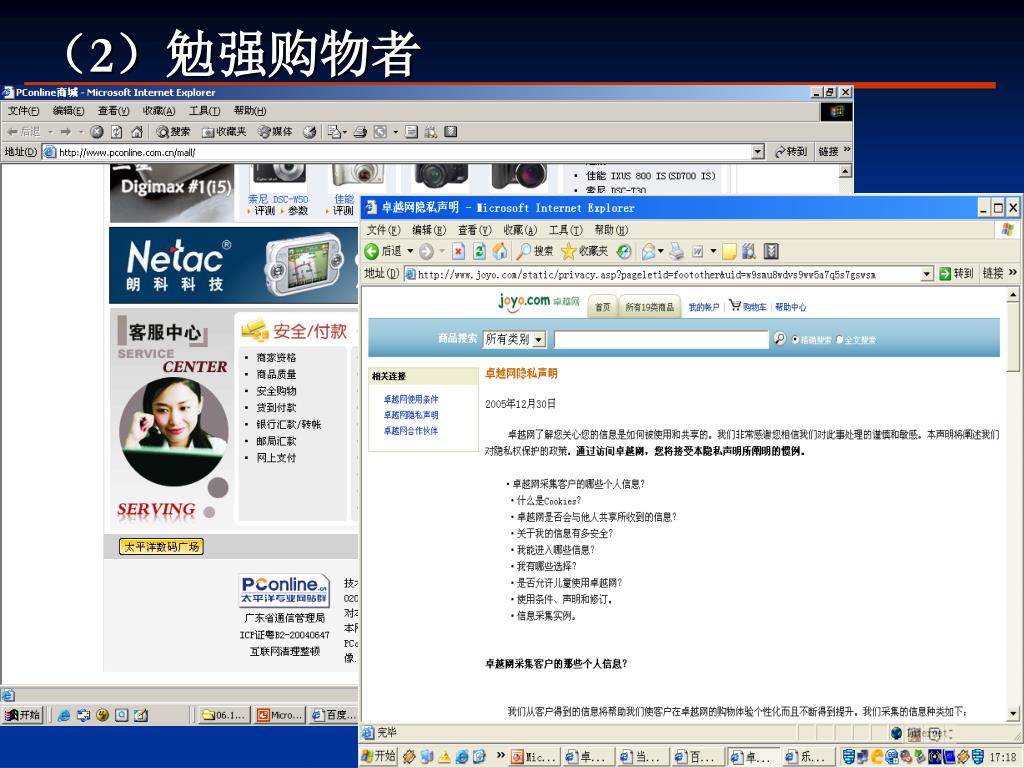This screenshot has height=768, width=1024.
Task: Click Home icon in PConline IE toolbar
Action: 136,132
